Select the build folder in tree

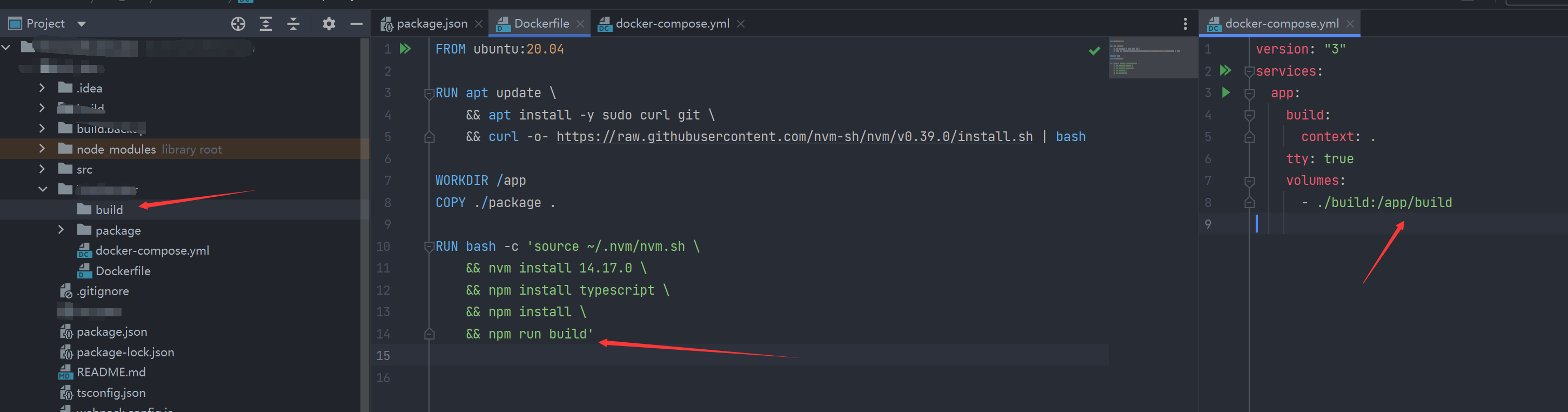[109, 210]
